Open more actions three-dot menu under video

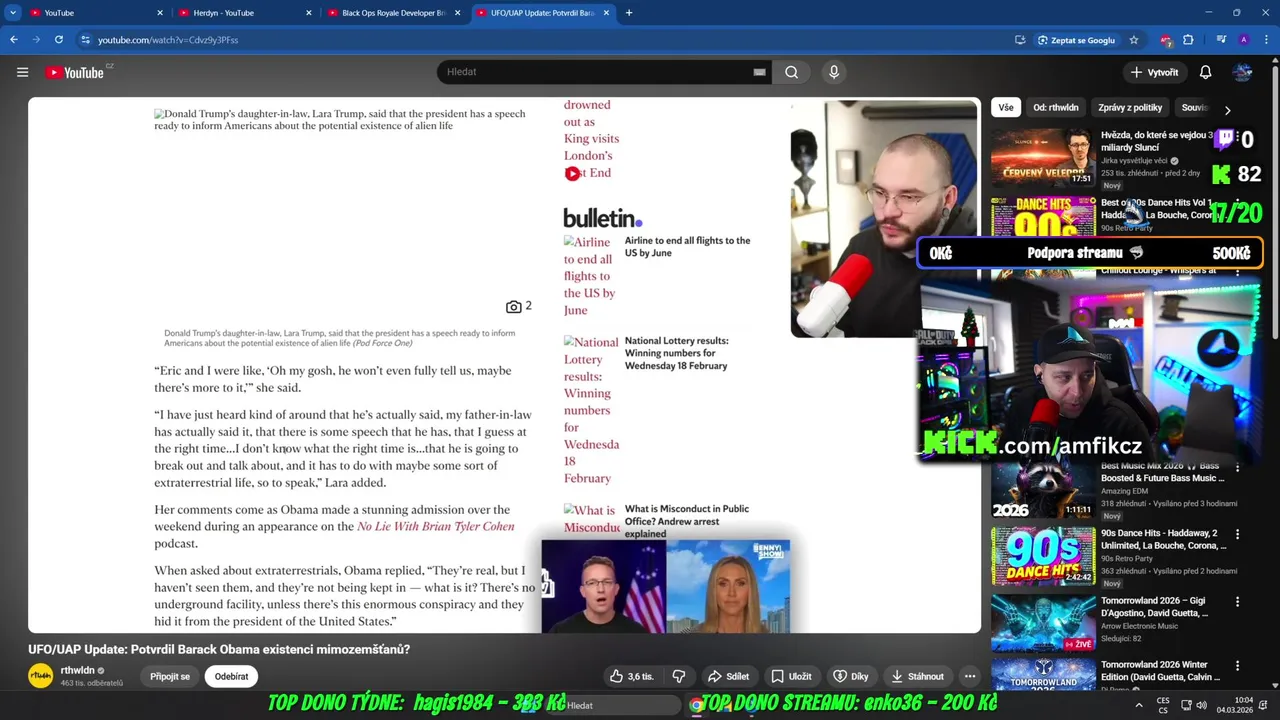[969, 676]
